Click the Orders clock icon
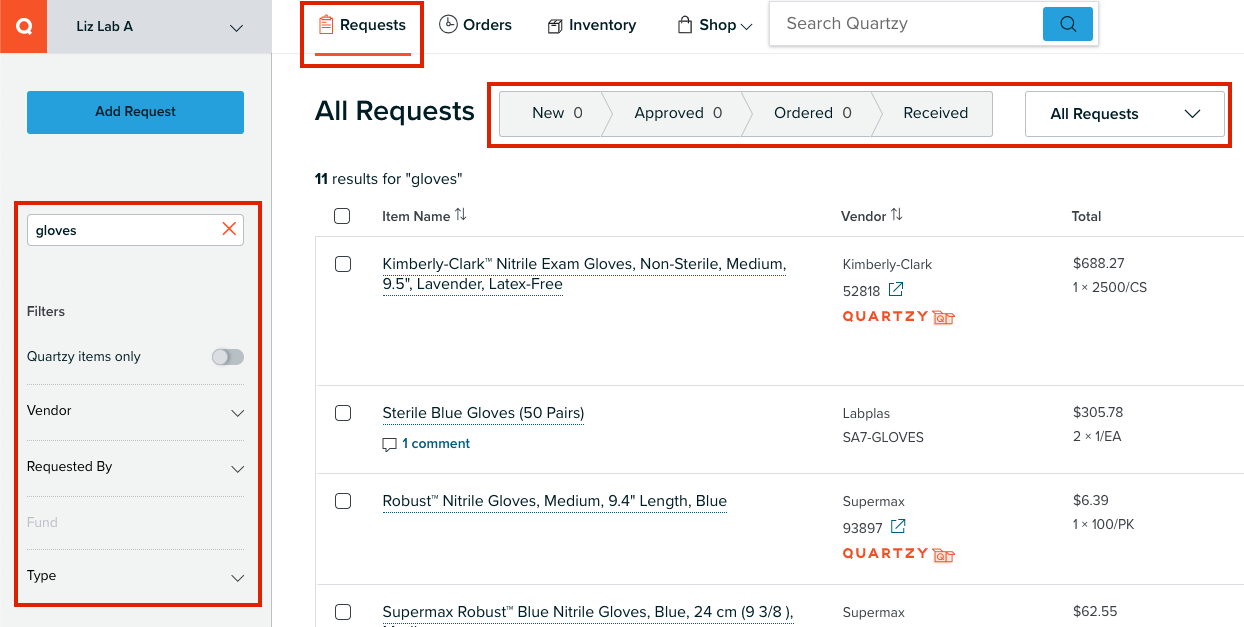The height and width of the screenshot is (627, 1244). pyautogui.click(x=448, y=25)
